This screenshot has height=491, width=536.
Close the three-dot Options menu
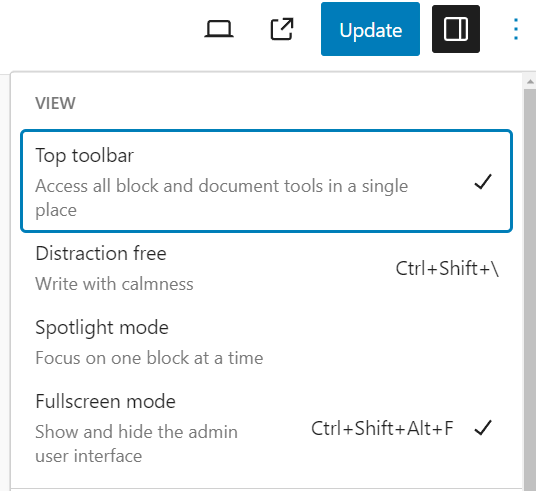coord(515,29)
